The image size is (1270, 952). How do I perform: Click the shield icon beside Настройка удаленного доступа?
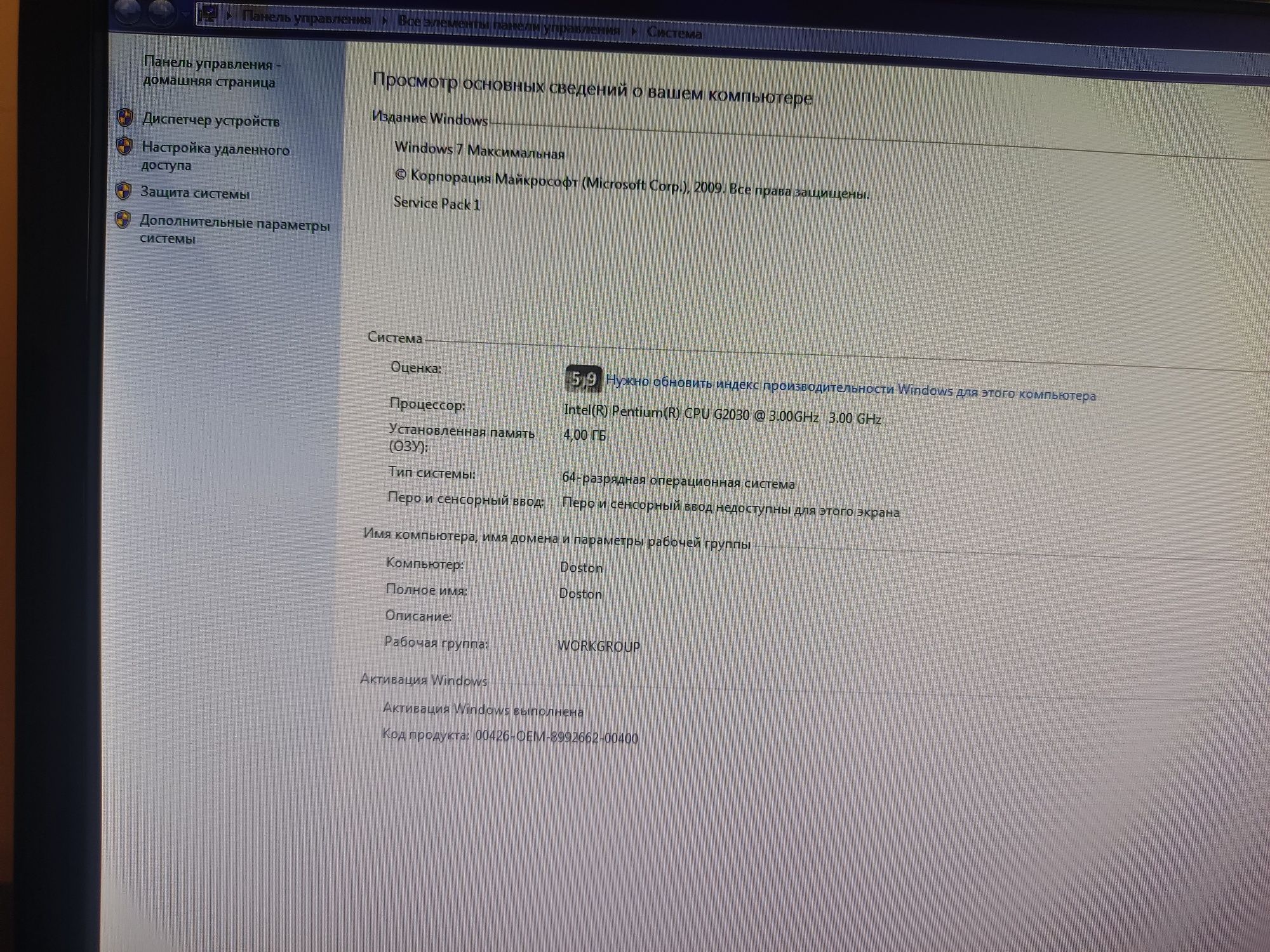[x=124, y=147]
